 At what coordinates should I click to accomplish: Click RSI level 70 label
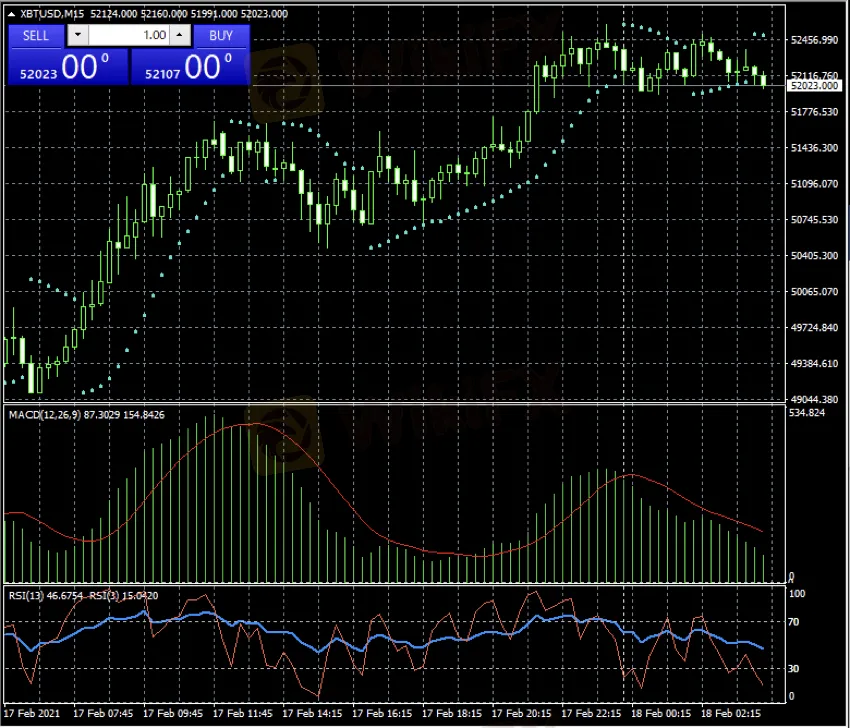[794, 622]
